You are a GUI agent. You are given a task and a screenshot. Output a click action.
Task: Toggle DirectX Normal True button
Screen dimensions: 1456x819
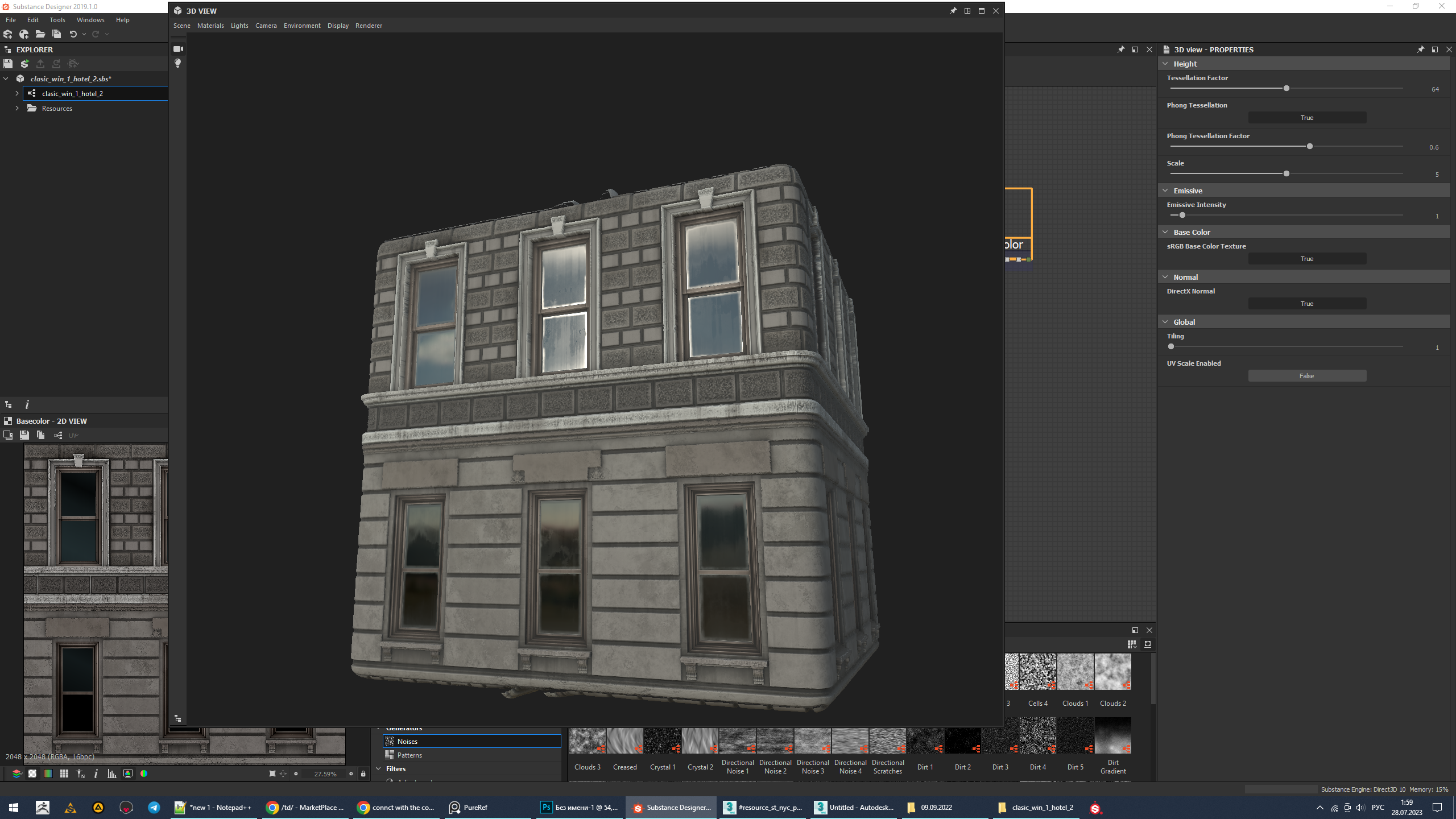click(1306, 304)
